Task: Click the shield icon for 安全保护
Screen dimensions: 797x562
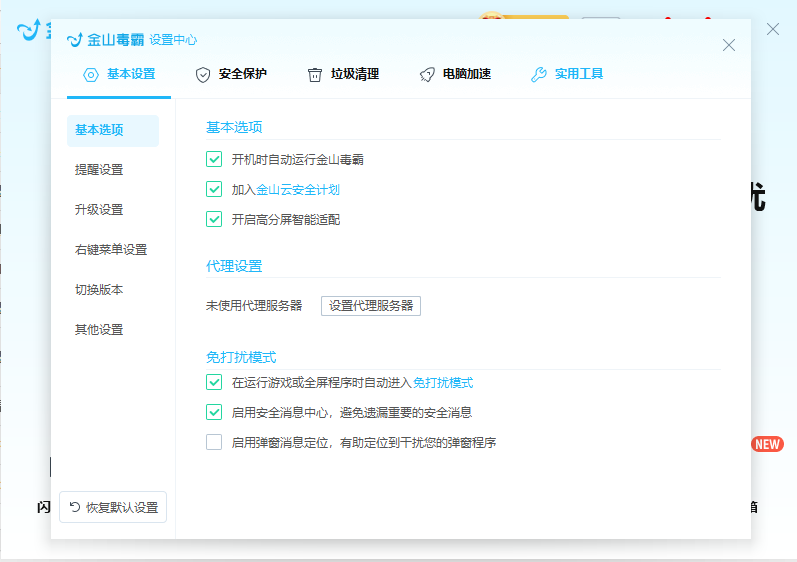Action: click(x=202, y=74)
